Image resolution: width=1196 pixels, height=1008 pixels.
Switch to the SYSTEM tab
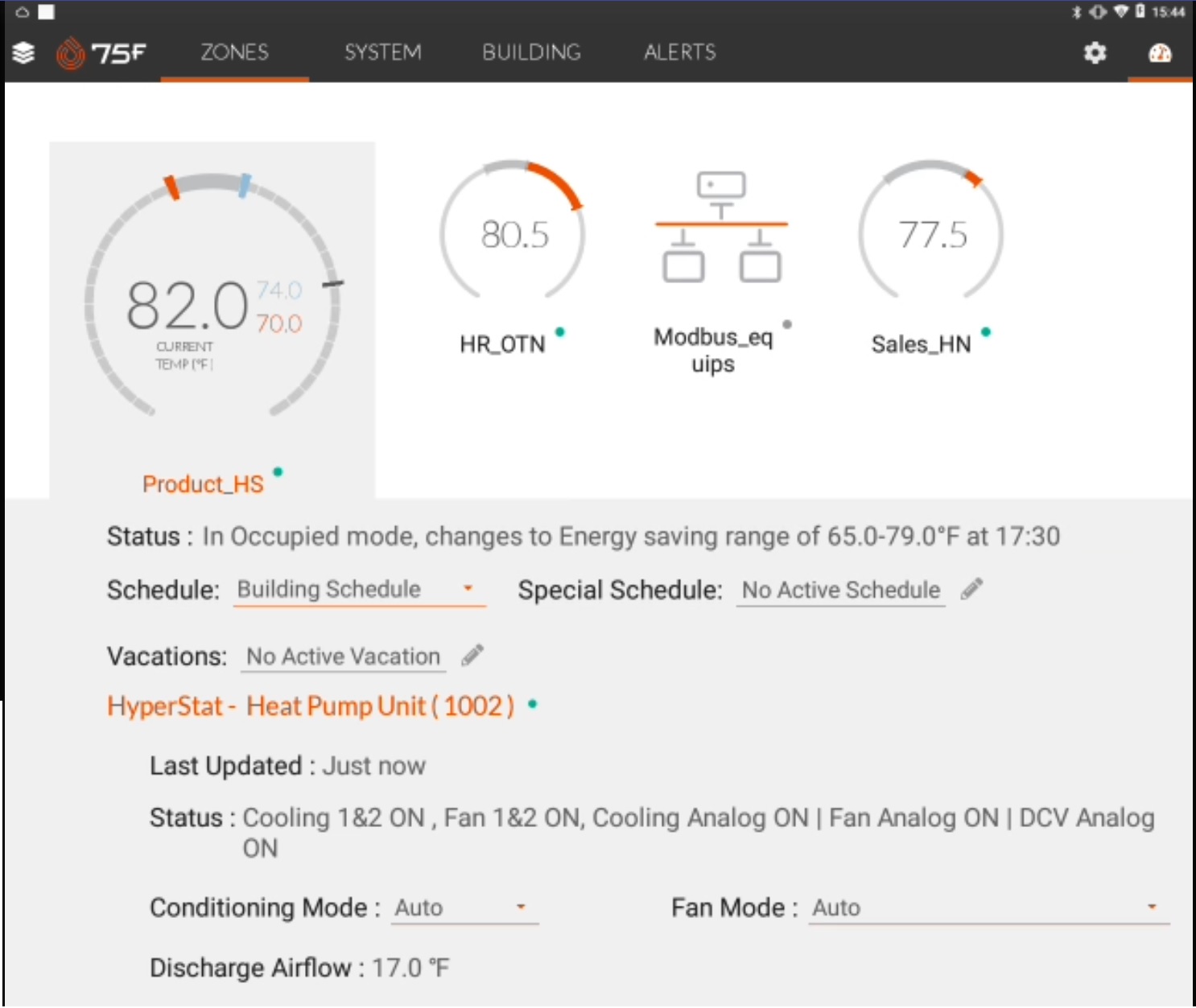[x=383, y=53]
